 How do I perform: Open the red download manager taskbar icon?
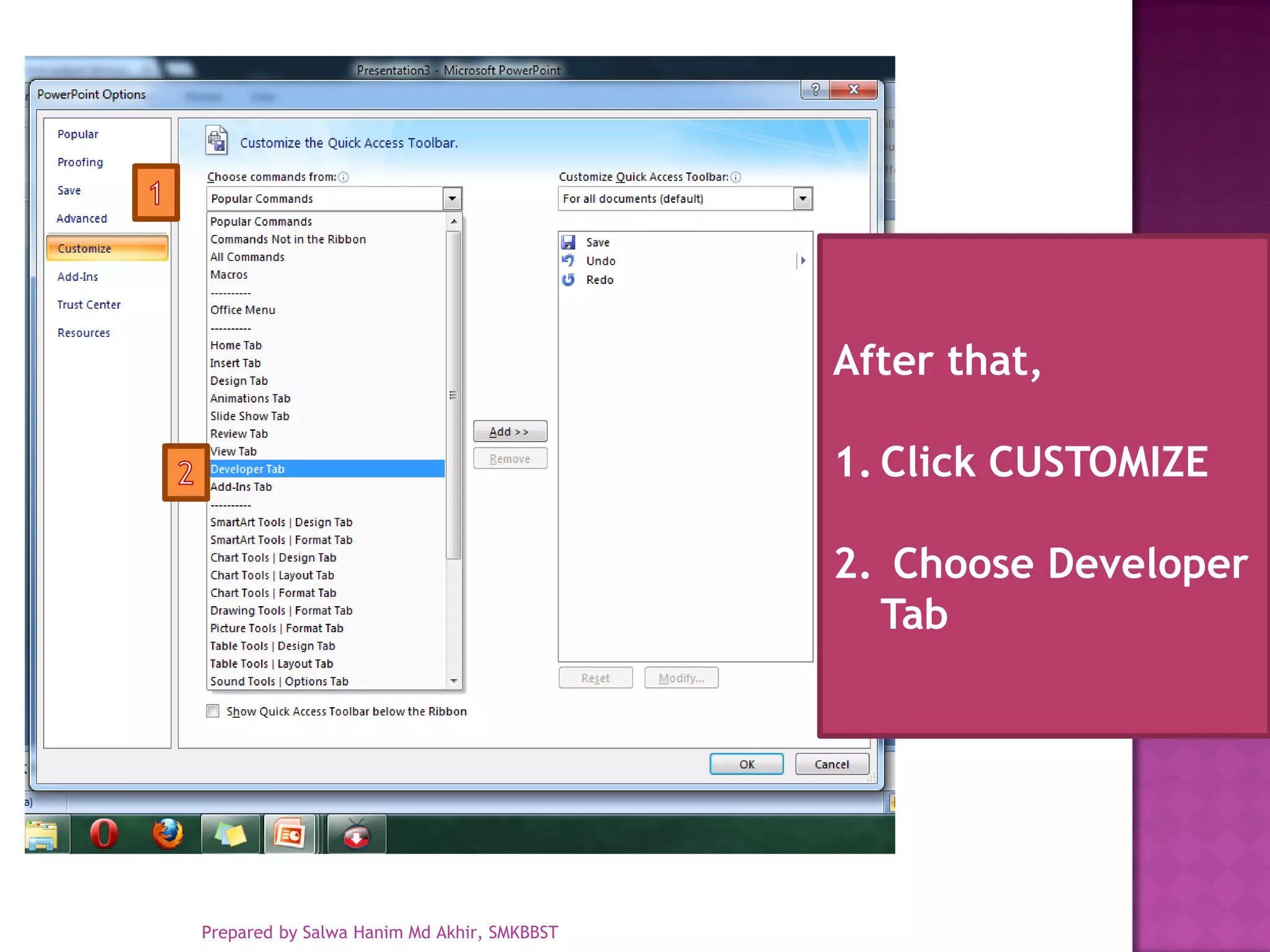coord(357,834)
